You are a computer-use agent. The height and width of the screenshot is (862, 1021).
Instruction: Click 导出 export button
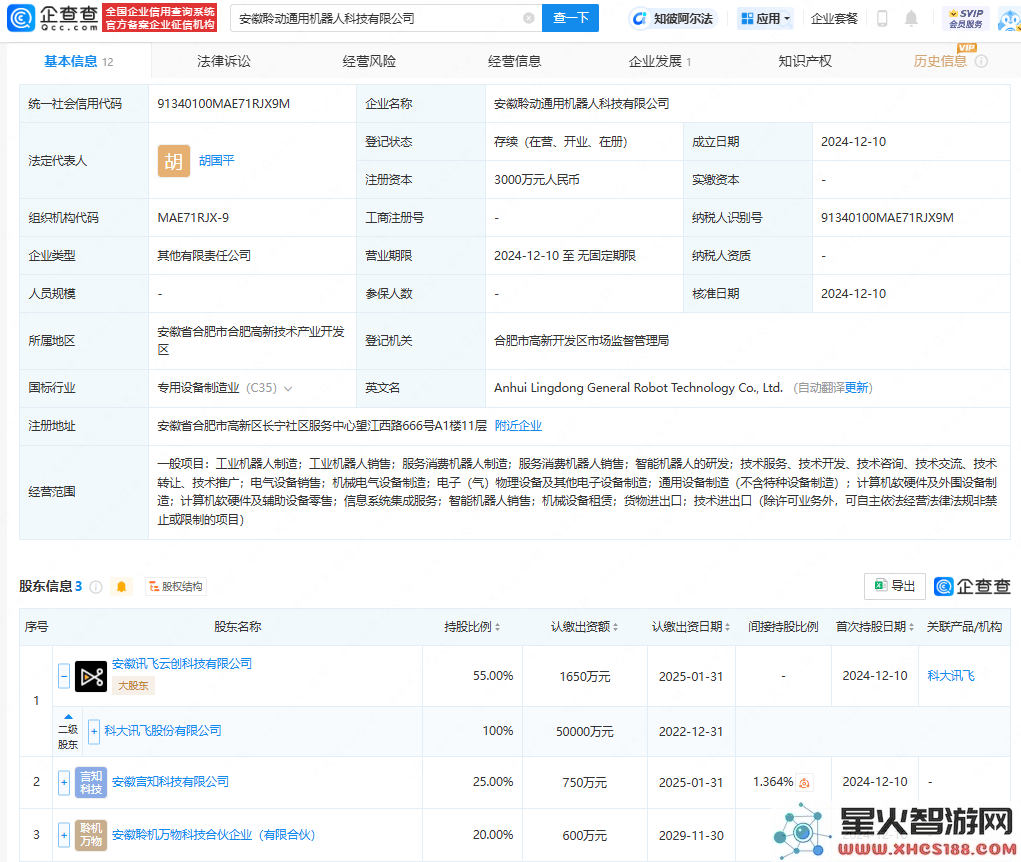coord(894,586)
